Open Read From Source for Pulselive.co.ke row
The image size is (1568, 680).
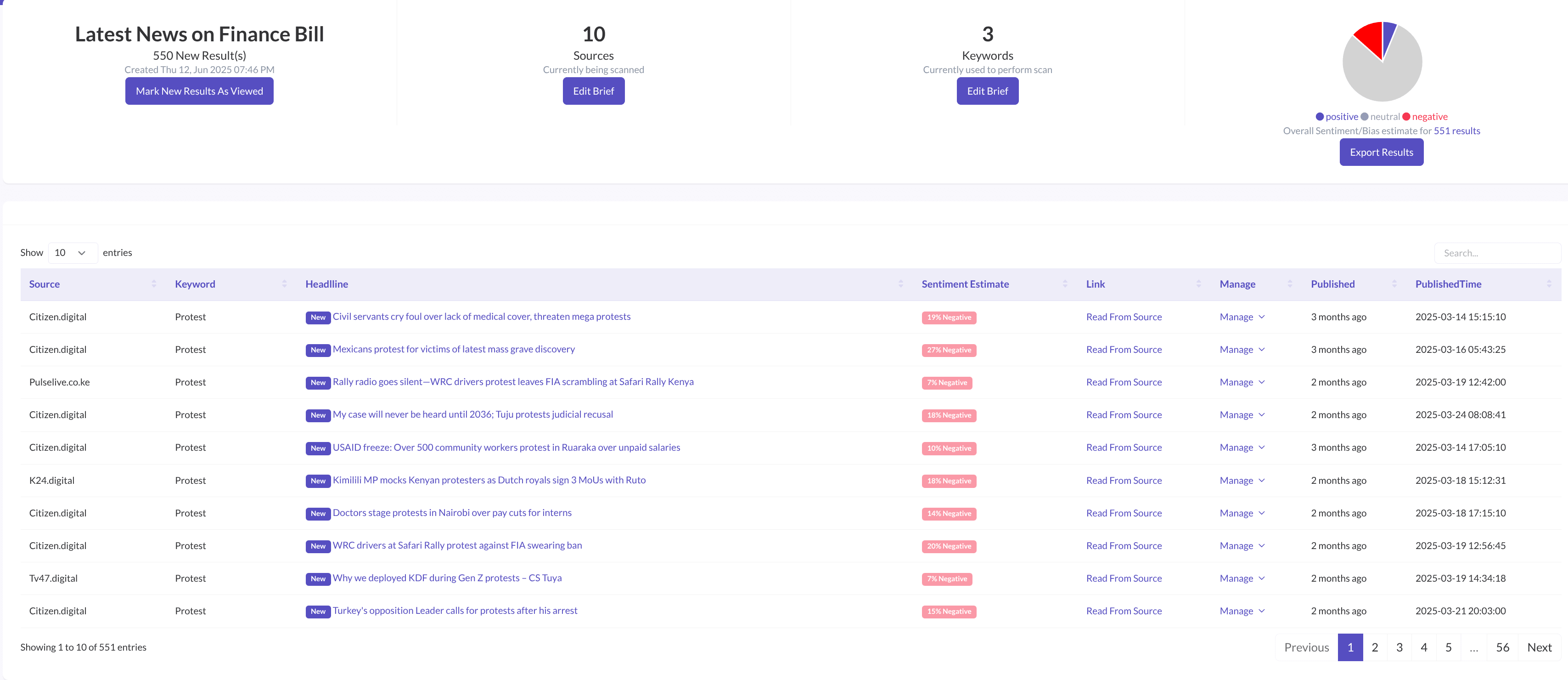(1123, 382)
